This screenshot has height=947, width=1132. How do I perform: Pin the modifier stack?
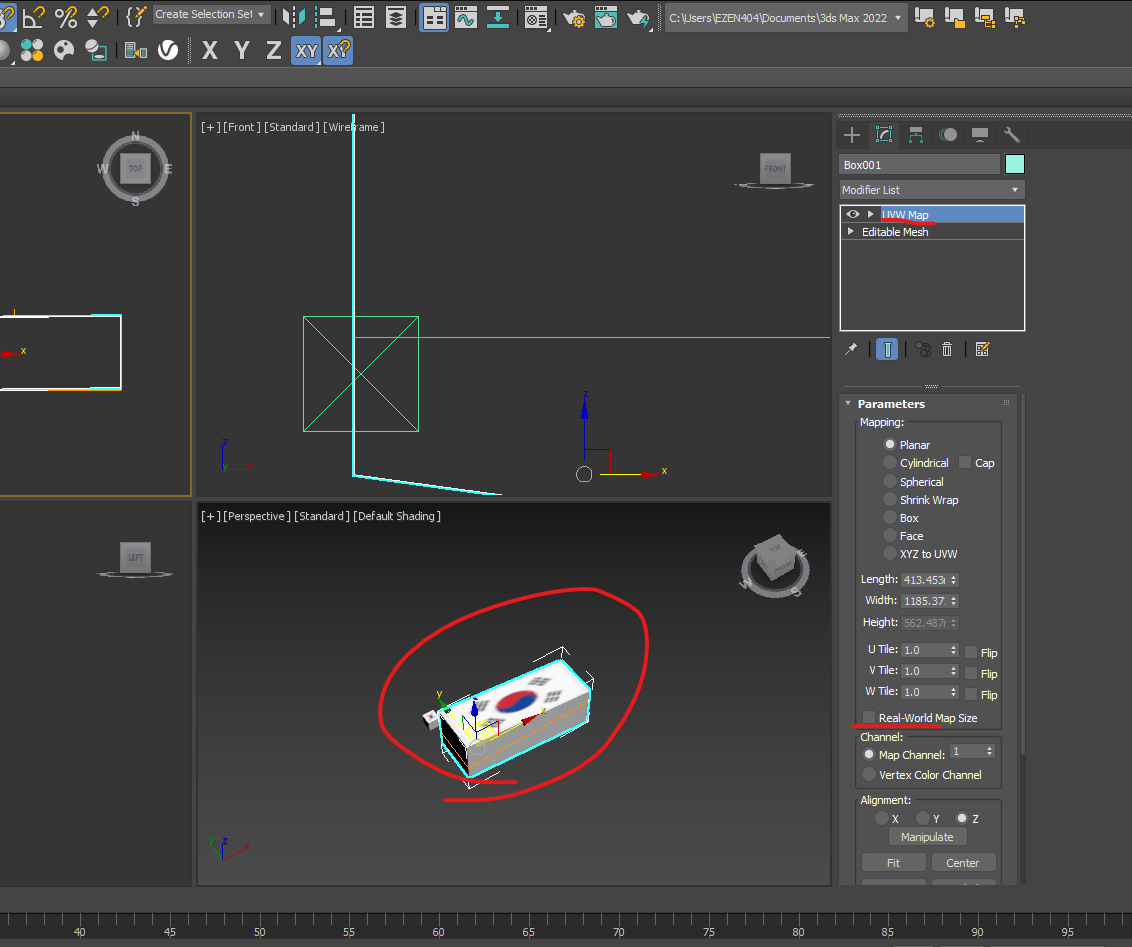[x=851, y=349]
